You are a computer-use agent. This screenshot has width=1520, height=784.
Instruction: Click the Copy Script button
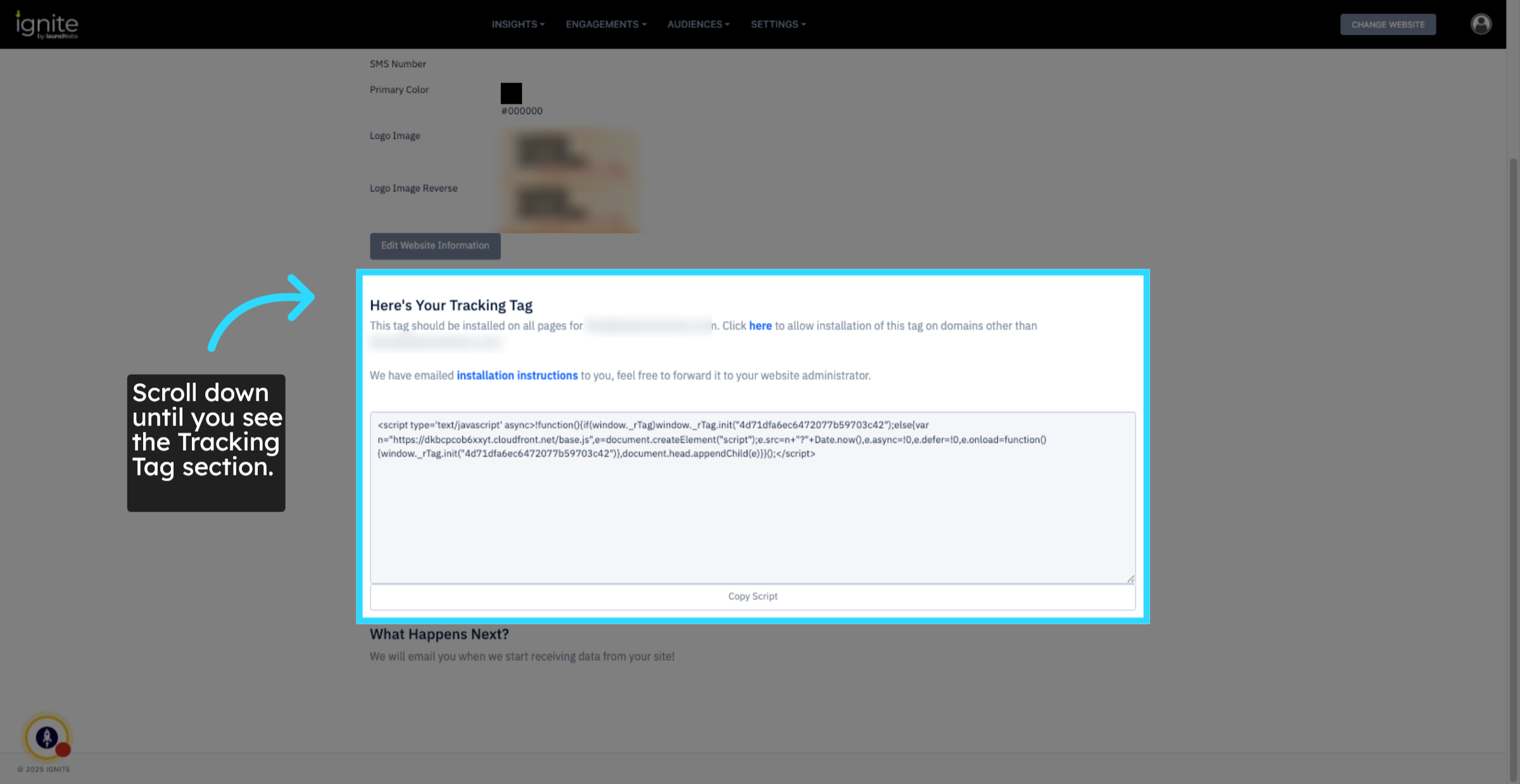752,597
